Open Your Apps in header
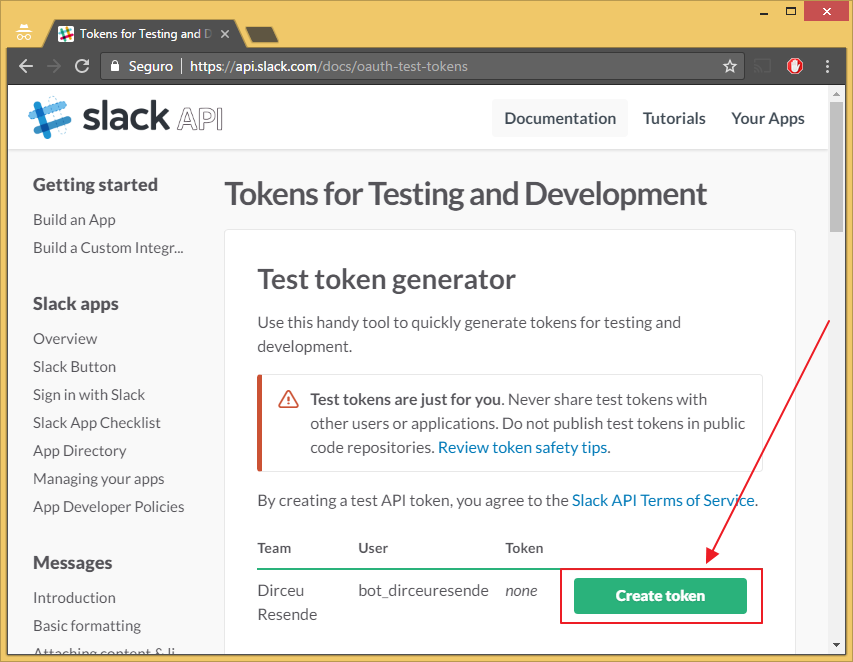The height and width of the screenshot is (662, 853). point(768,119)
